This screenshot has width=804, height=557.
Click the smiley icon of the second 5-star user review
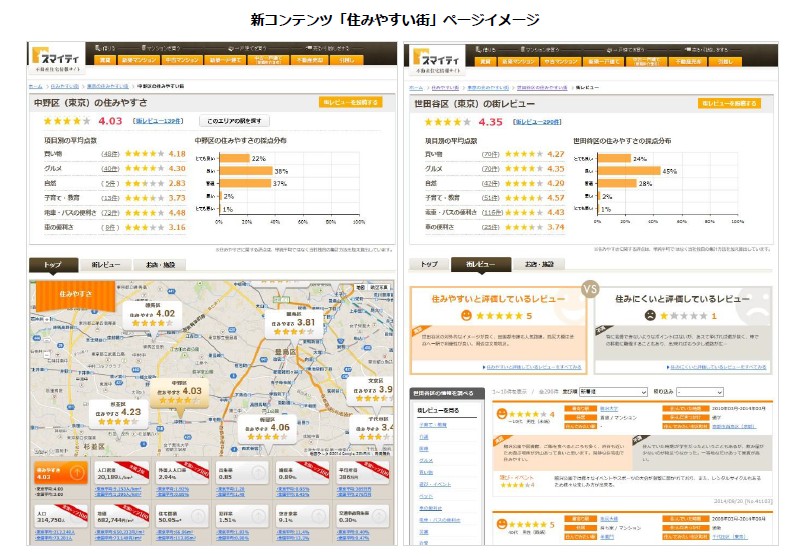tap(501, 524)
